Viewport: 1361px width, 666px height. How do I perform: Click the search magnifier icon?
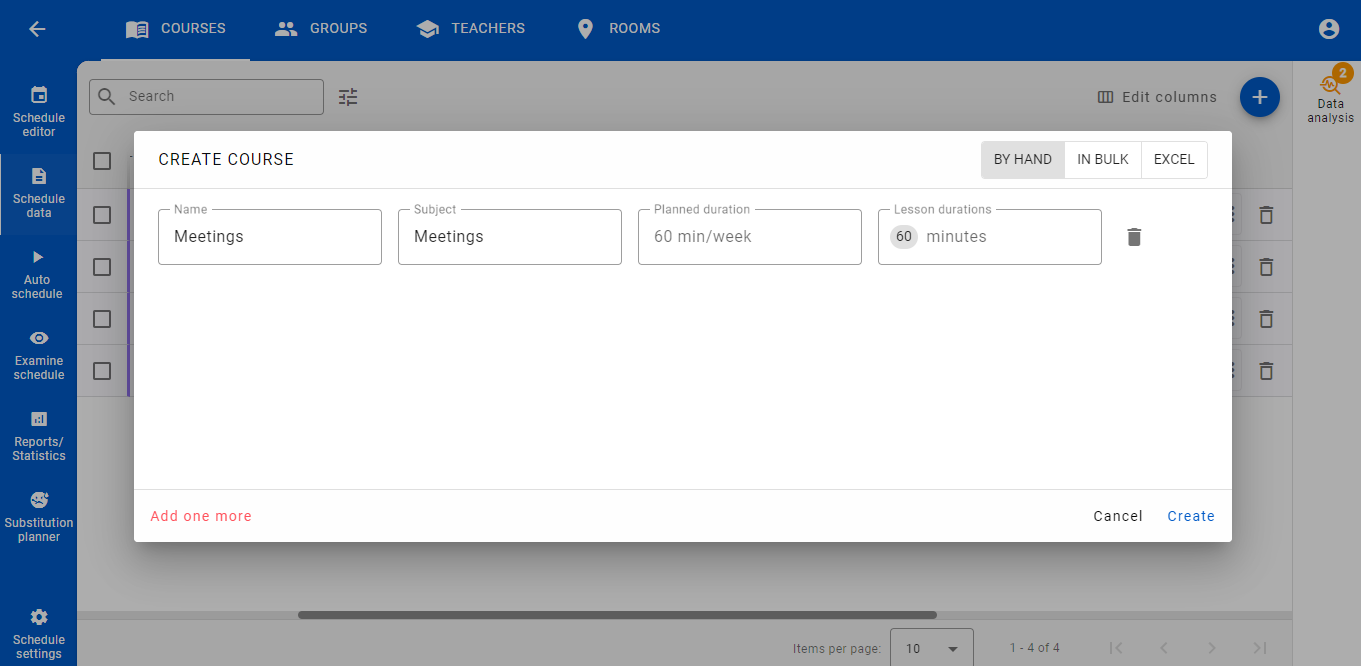tap(108, 97)
